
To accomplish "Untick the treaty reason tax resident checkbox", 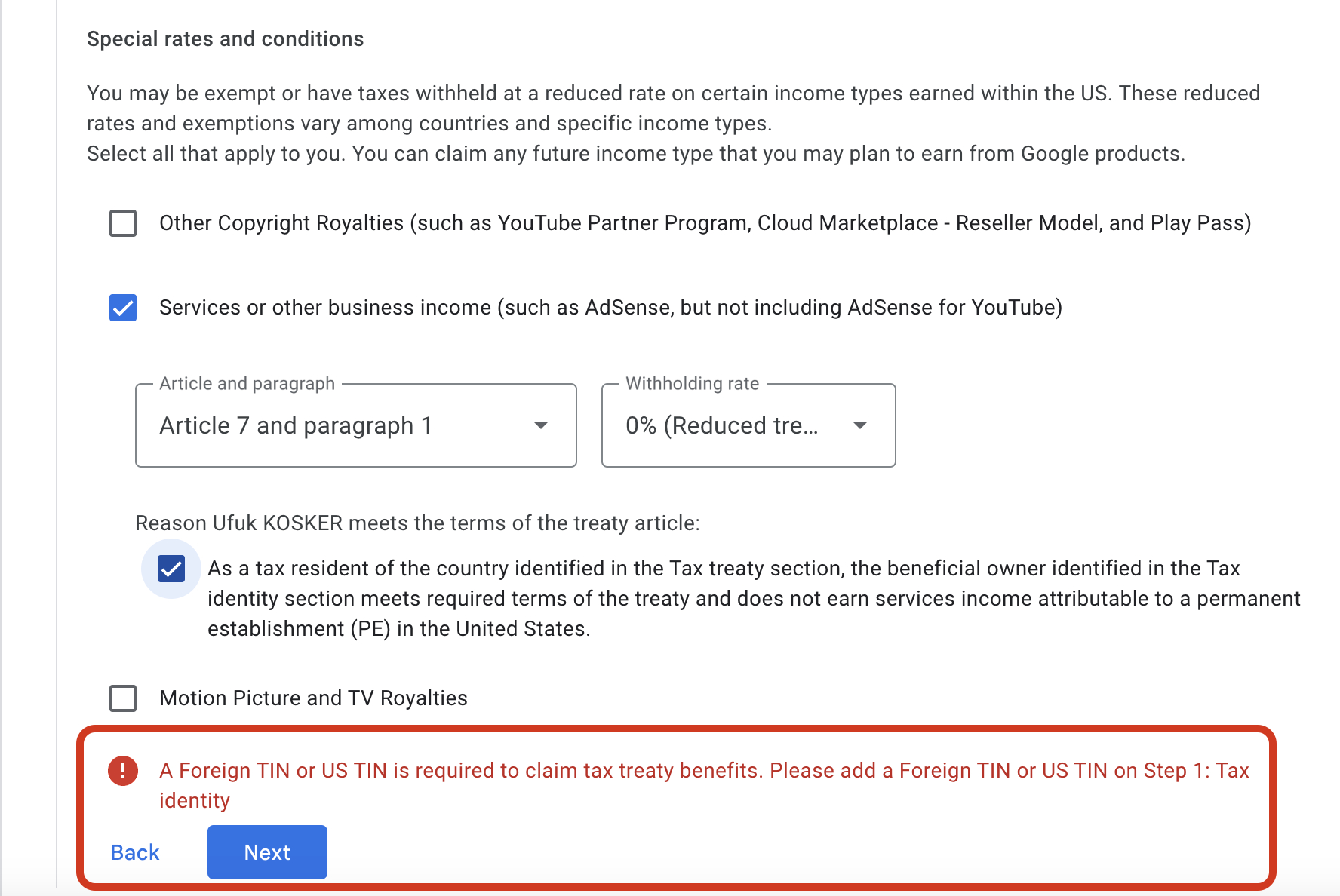I will coord(171,569).
